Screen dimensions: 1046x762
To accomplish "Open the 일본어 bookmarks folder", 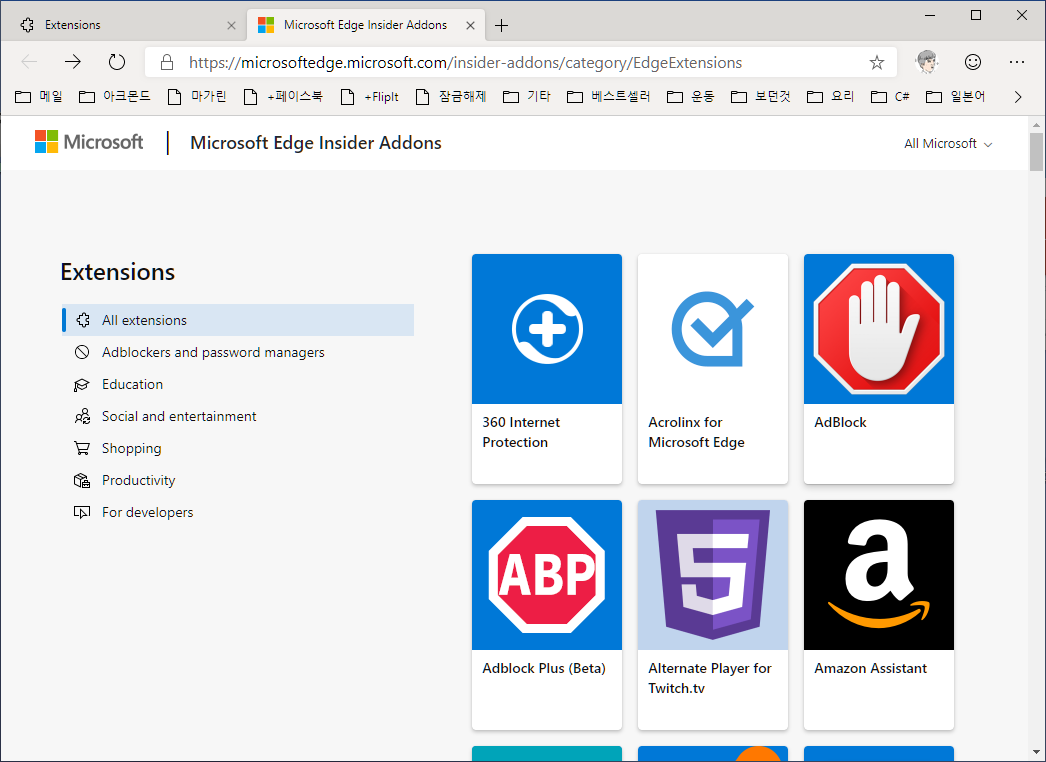I will click(x=956, y=97).
